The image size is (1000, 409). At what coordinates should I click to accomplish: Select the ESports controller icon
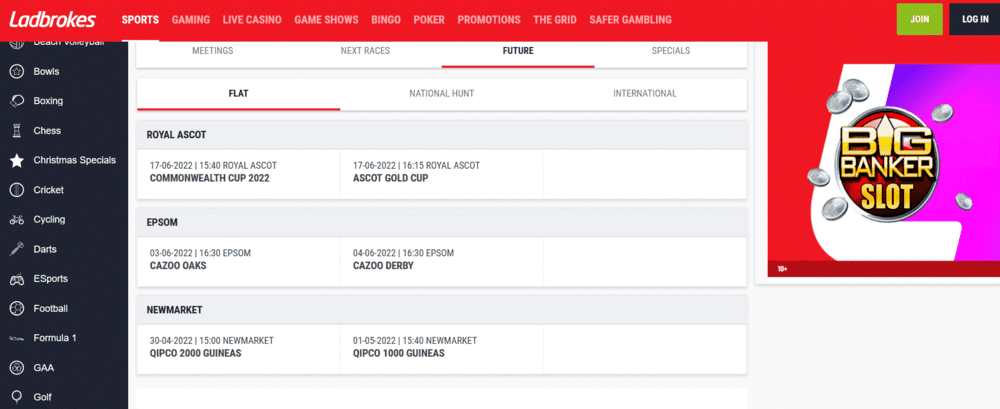point(17,279)
